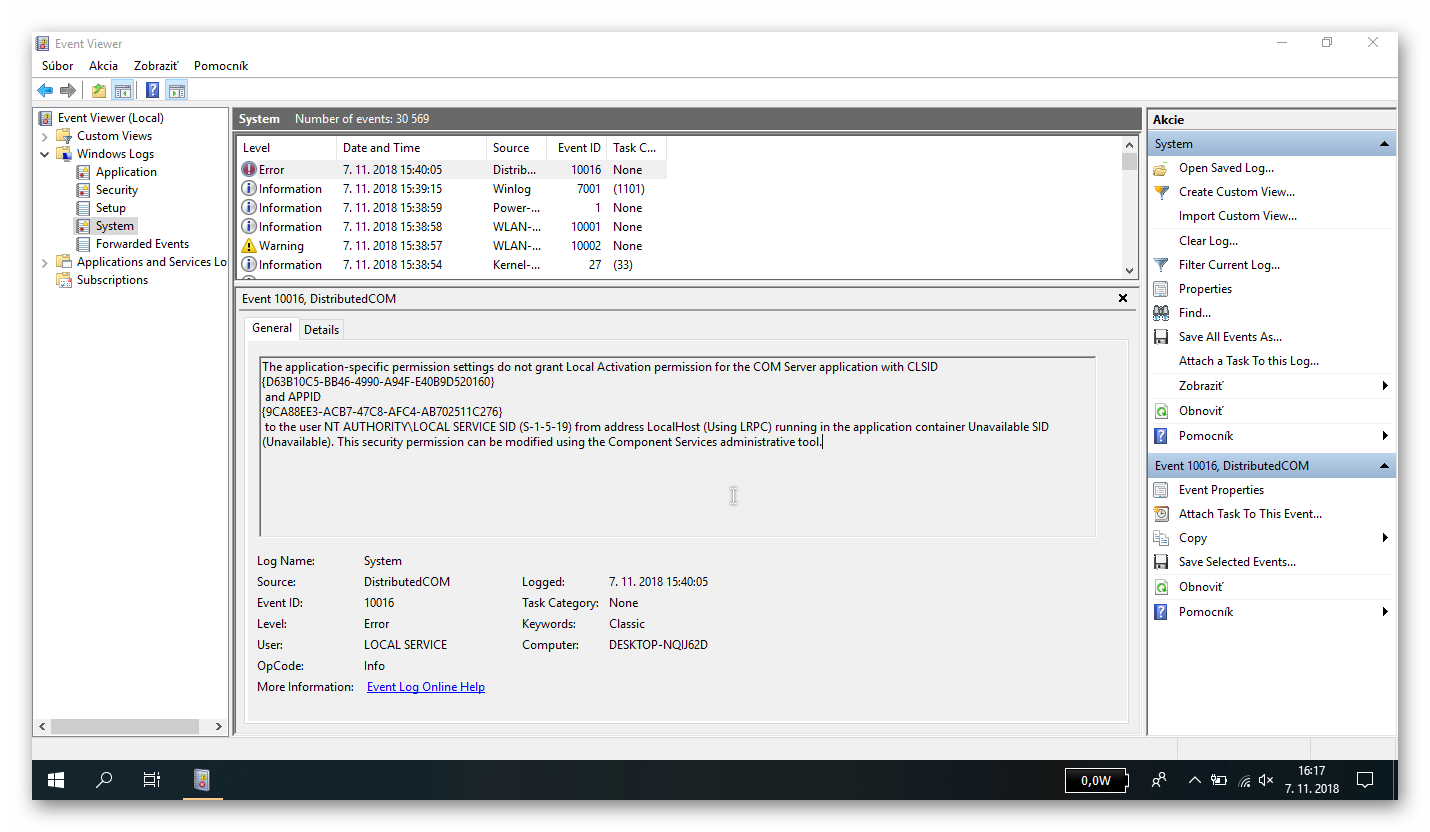Click the Event Properties icon in Actions

1161,490
